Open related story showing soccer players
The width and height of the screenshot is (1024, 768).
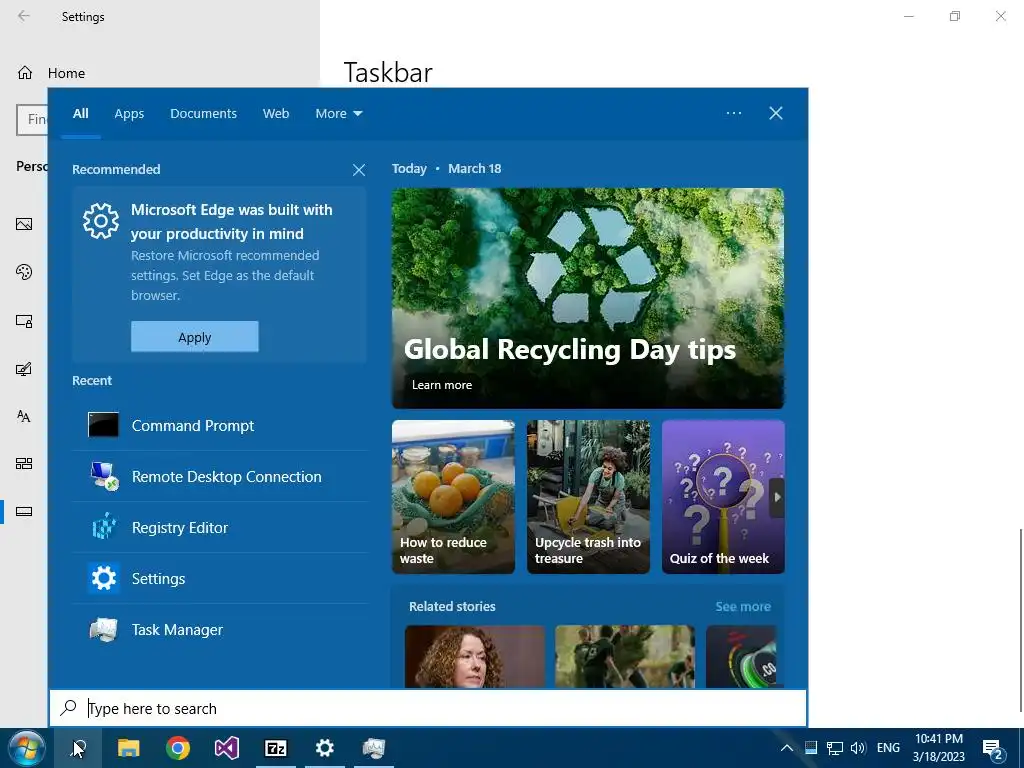click(x=625, y=656)
